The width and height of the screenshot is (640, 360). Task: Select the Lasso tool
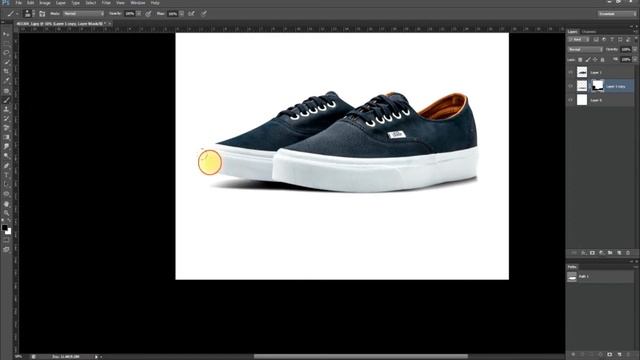click(x=6, y=53)
